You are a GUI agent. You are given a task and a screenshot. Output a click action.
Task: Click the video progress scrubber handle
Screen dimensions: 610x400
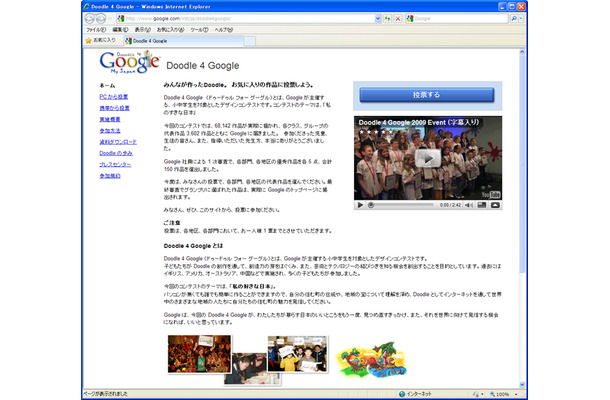pyautogui.click(x=371, y=205)
